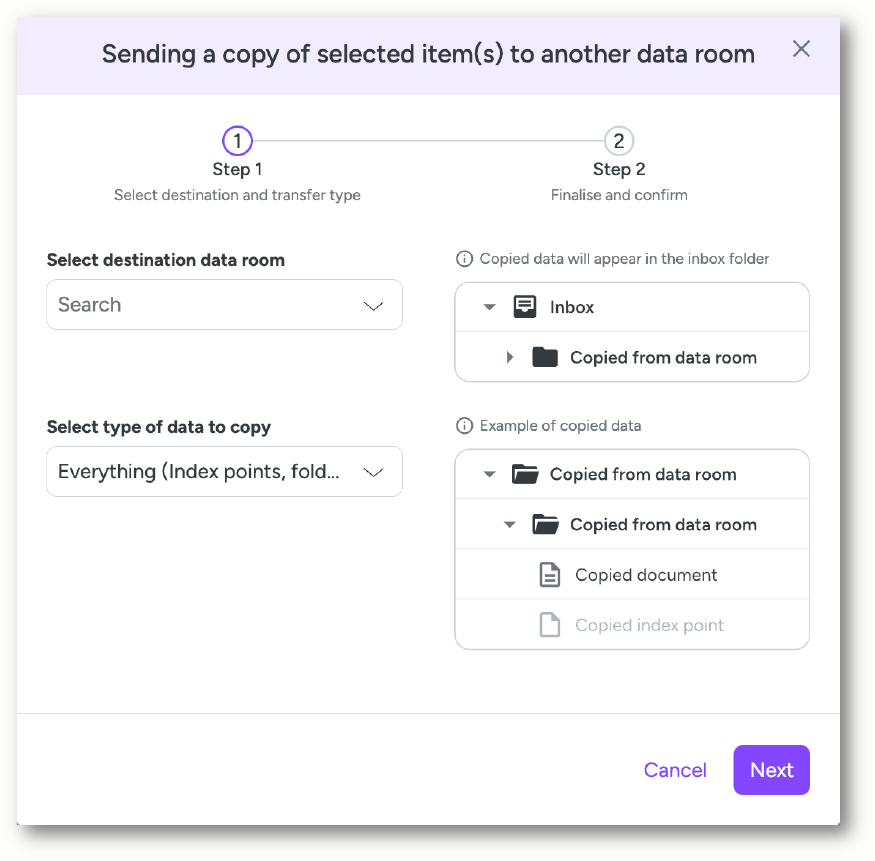Click info icon beside inbox folder note
875x861 pixels.
(x=464, y=259)
